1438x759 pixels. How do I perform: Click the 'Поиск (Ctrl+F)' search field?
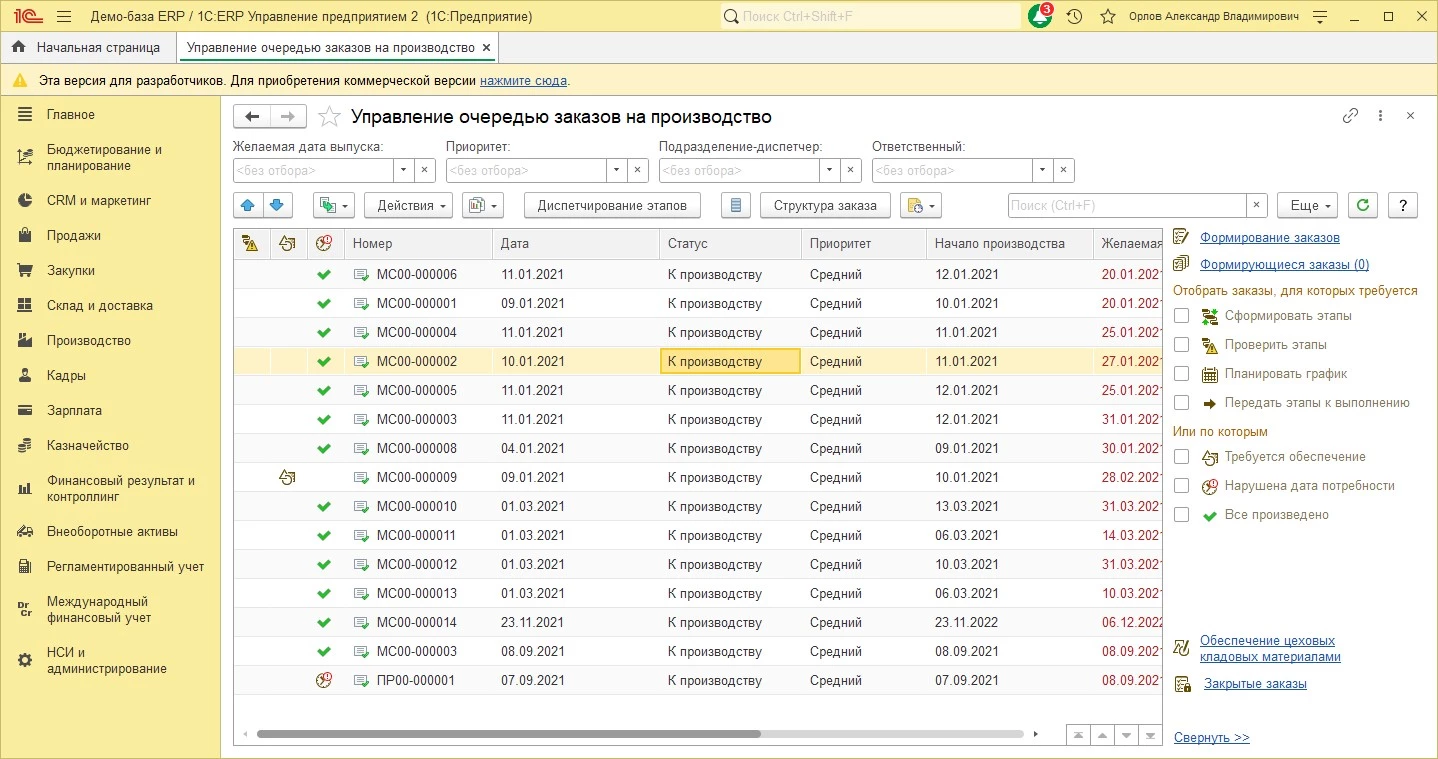click(x=1127, y=206)
